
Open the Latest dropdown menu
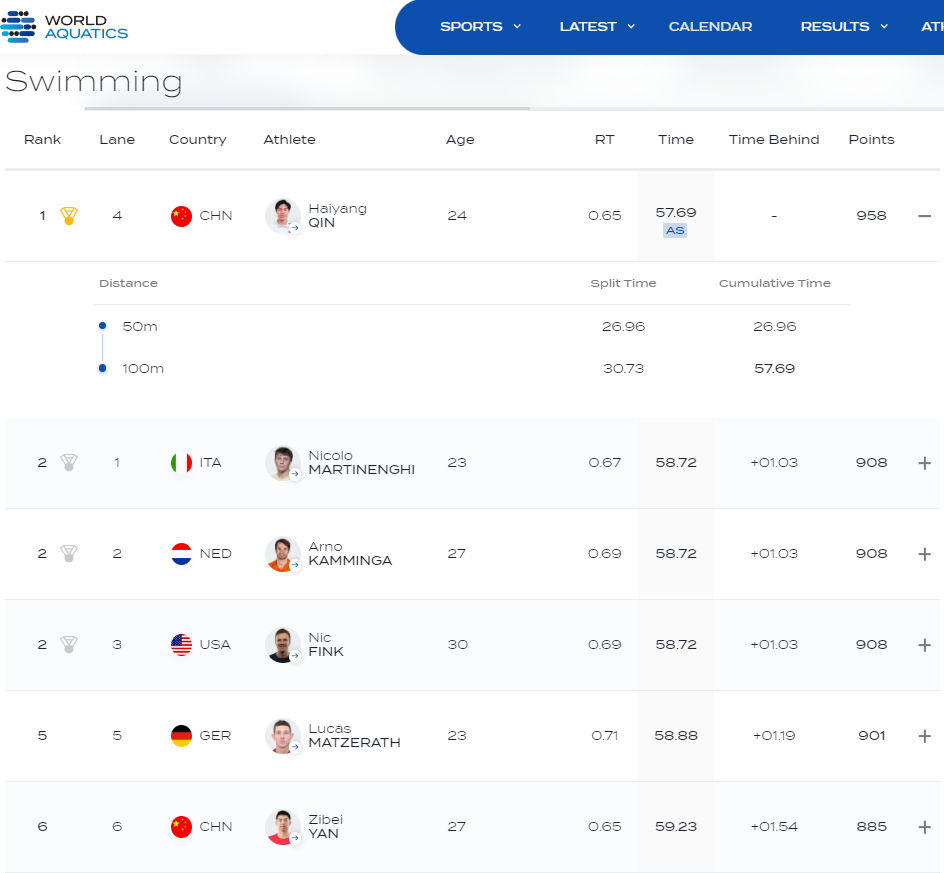(x=597, y=26)
